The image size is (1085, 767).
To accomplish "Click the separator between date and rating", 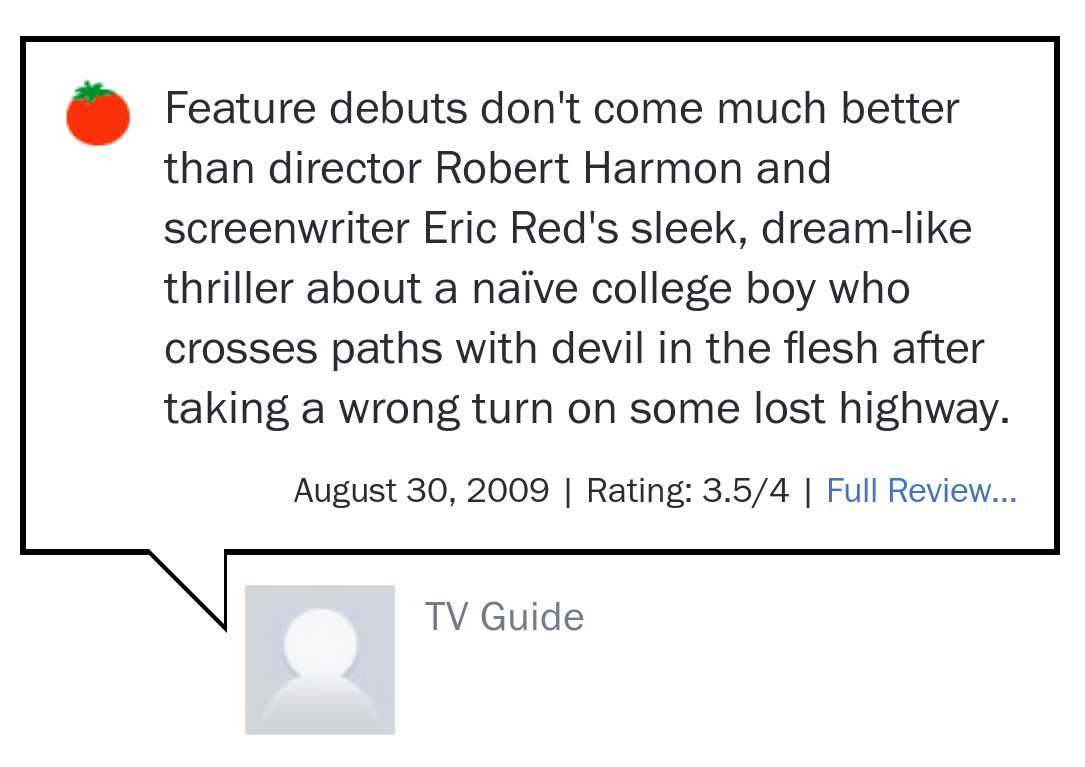I will tap(568, 491).
